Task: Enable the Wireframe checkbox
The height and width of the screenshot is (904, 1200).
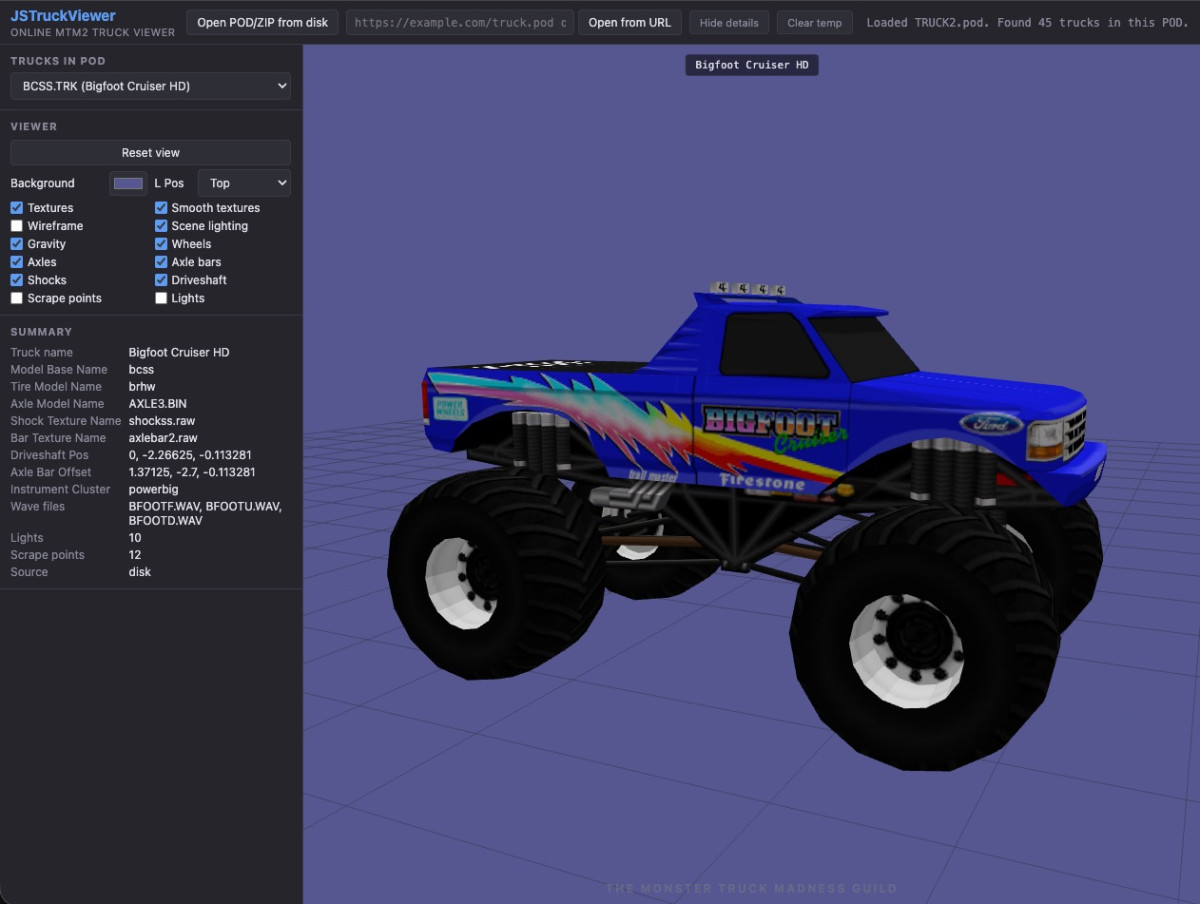Action: (x=17, y=226)
